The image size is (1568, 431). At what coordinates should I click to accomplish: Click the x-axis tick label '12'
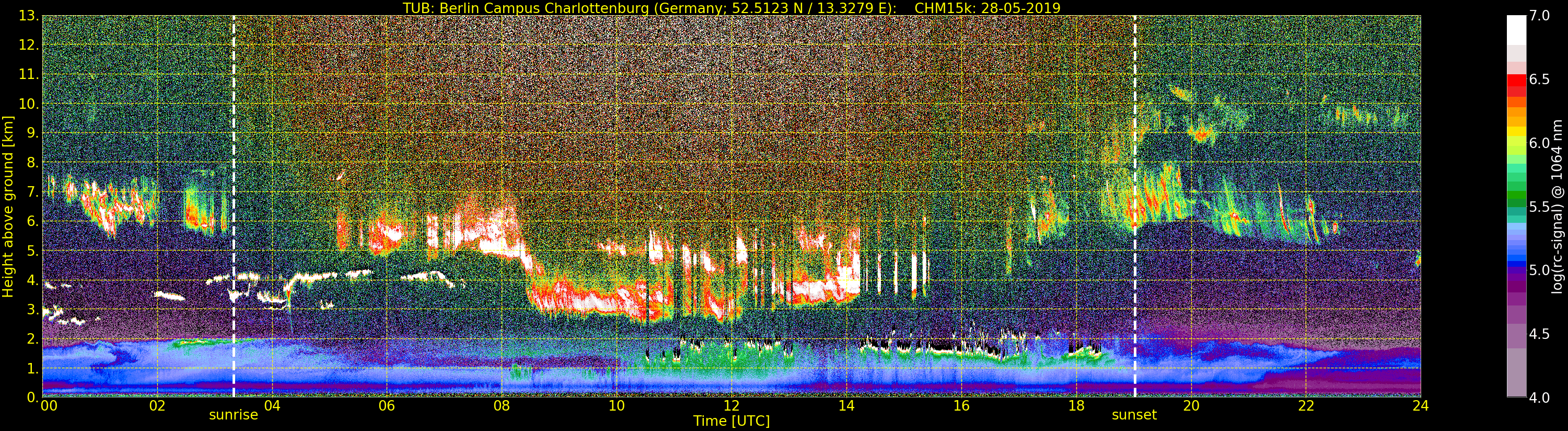click(x=731, y=406)
